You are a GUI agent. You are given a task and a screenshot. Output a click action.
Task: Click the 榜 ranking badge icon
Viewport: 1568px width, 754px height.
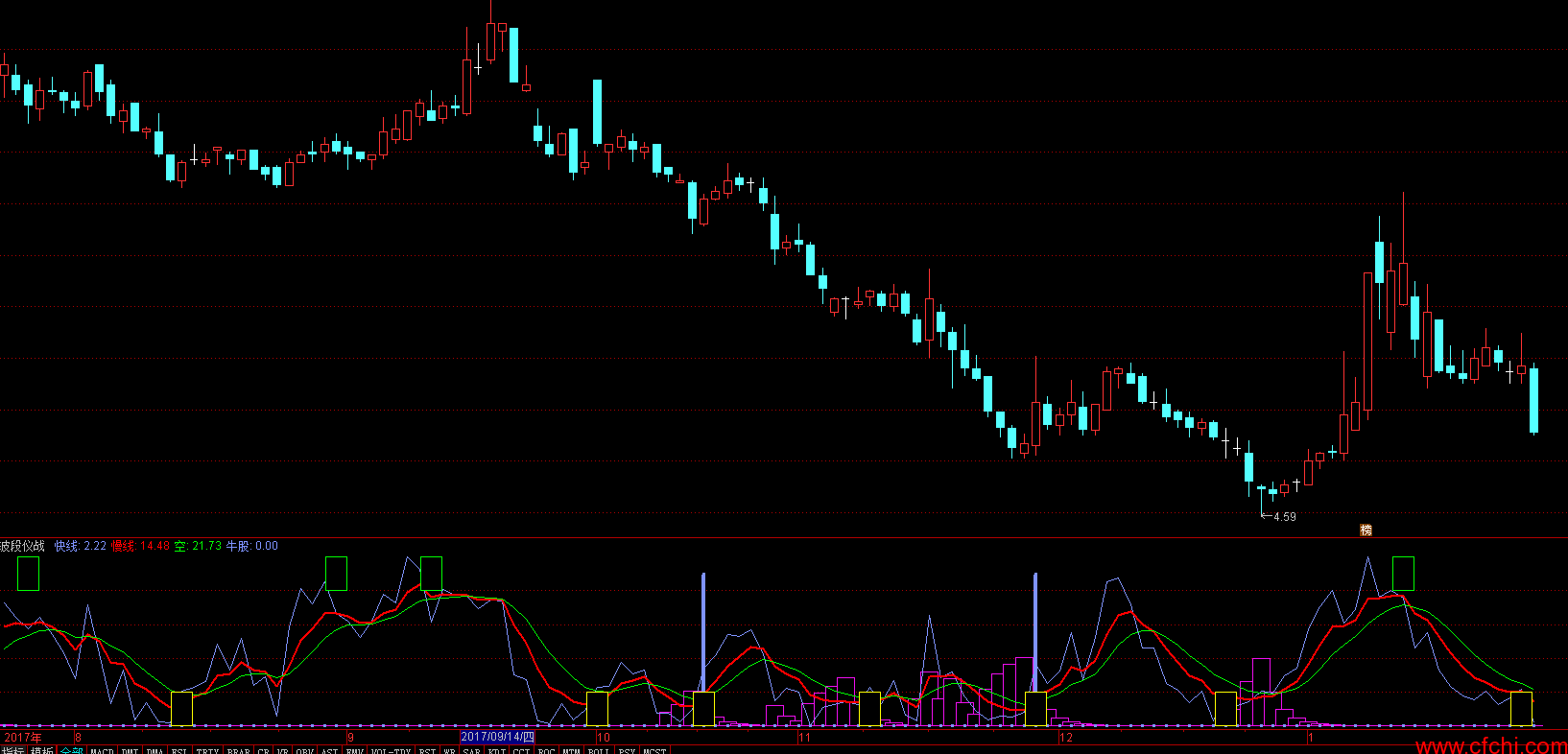(1366, 530)
